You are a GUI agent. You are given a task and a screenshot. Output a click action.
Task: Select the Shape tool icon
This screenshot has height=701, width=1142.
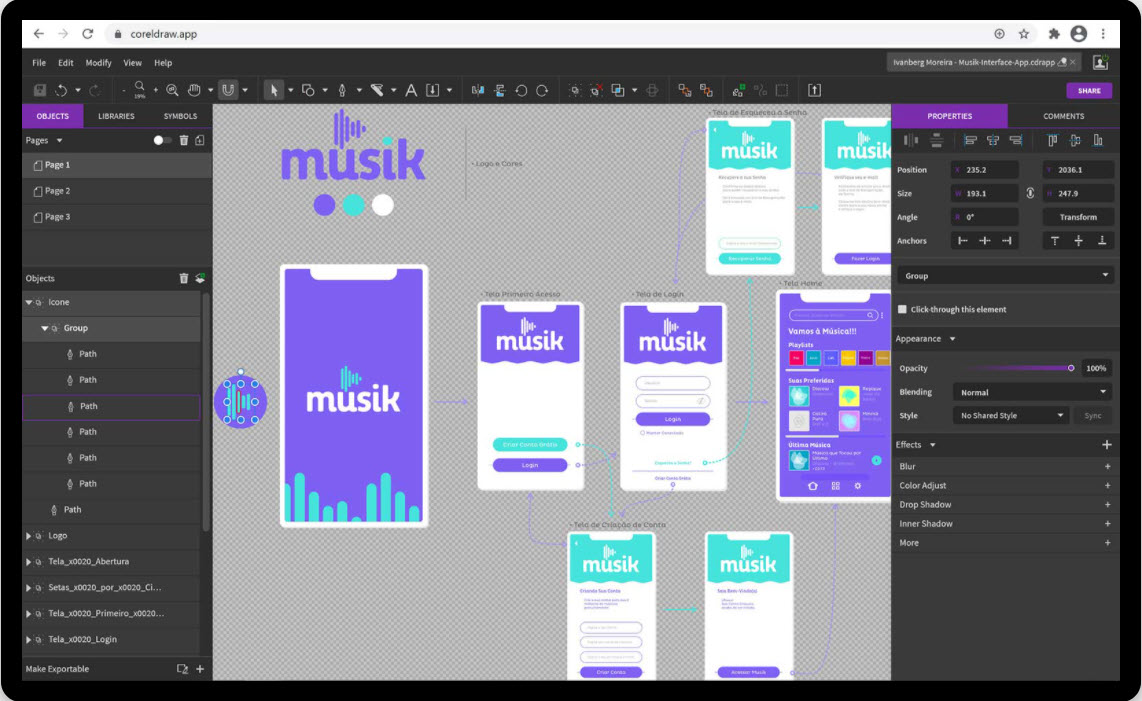coord(308,90)
